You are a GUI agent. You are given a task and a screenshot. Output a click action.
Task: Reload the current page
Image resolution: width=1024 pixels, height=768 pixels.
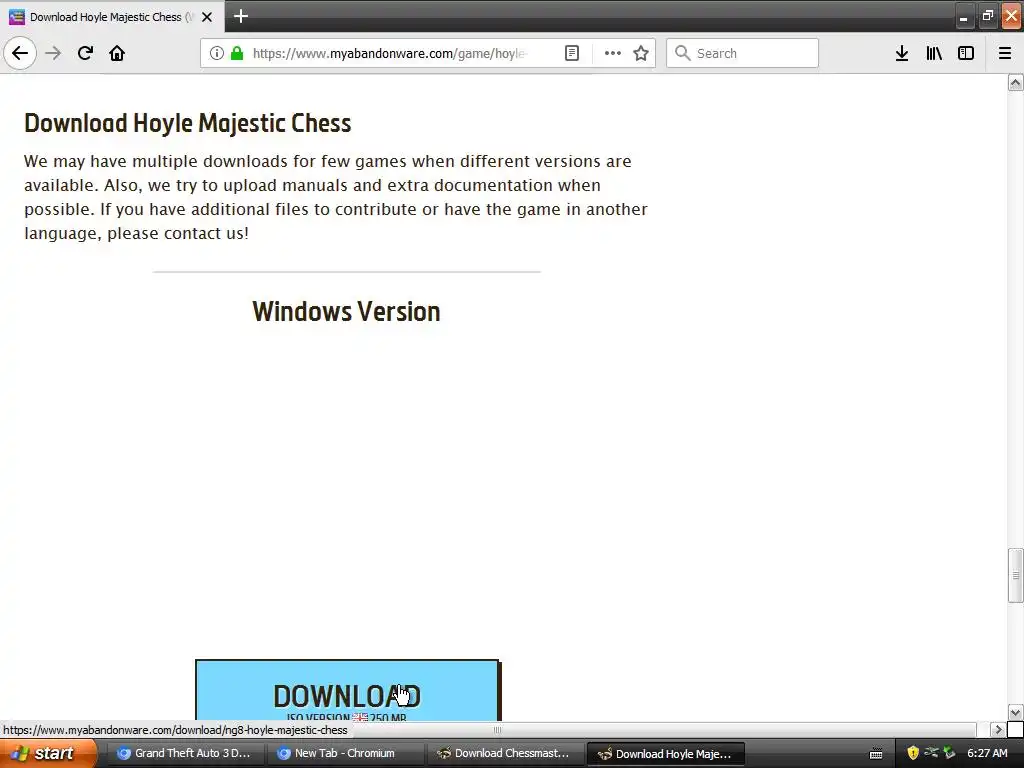85,53
